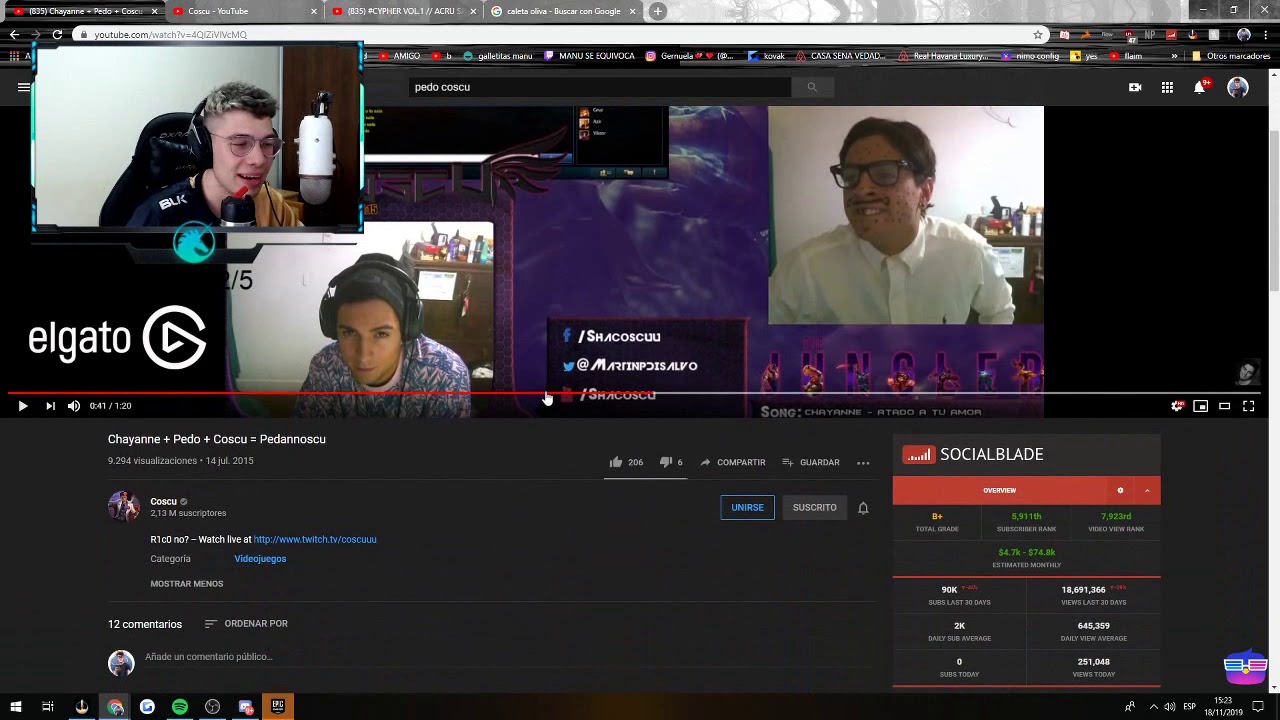The image size is (1280, 720).
Task: Open the Windows action center notifications
Action: click(1258, 707)
